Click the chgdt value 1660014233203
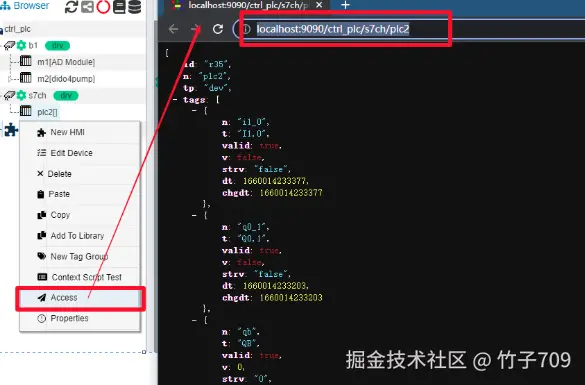This screenshot has height=385, width=585. [291, 298]
